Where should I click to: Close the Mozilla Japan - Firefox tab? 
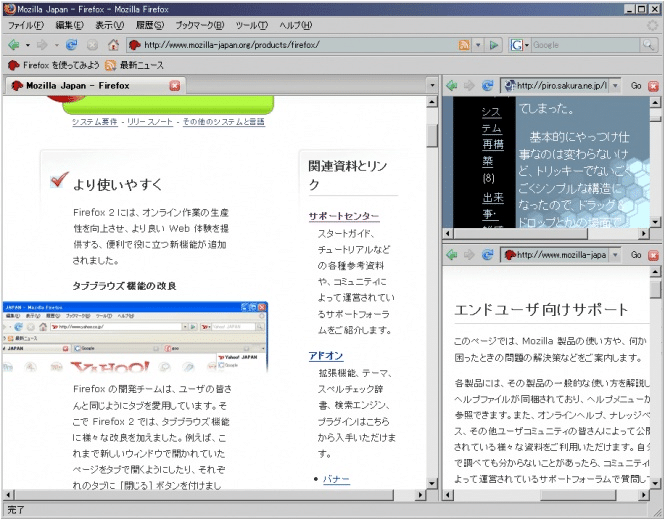pos(176,86)
